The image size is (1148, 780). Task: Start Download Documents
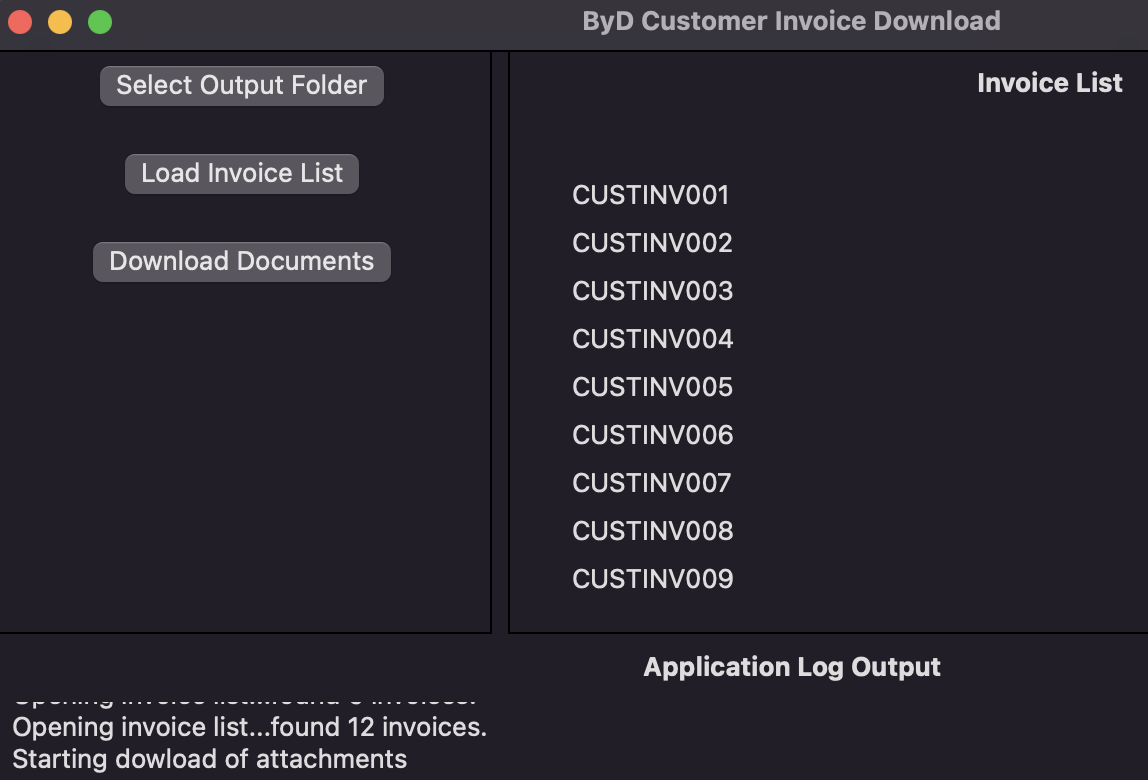pyautogui.click(x=242, y=261)
